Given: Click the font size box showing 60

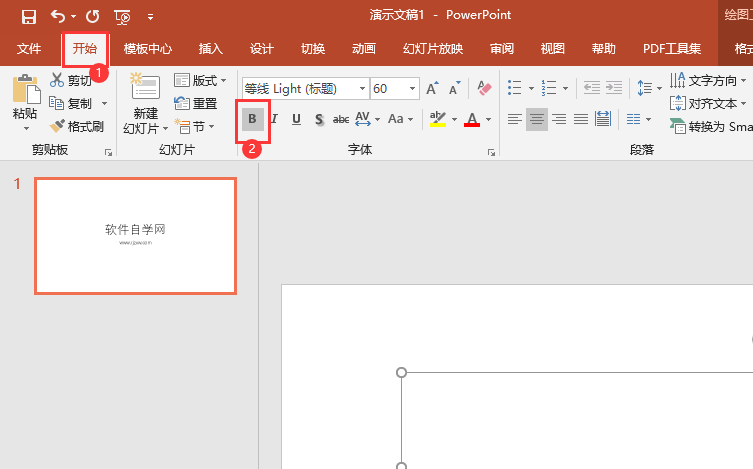Looking at the screenshot, I should coord(388,88).
